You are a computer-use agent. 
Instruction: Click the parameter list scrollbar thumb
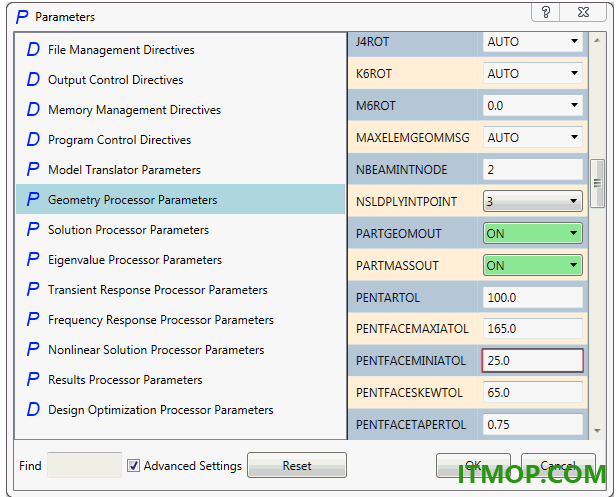tap(597, 183)
